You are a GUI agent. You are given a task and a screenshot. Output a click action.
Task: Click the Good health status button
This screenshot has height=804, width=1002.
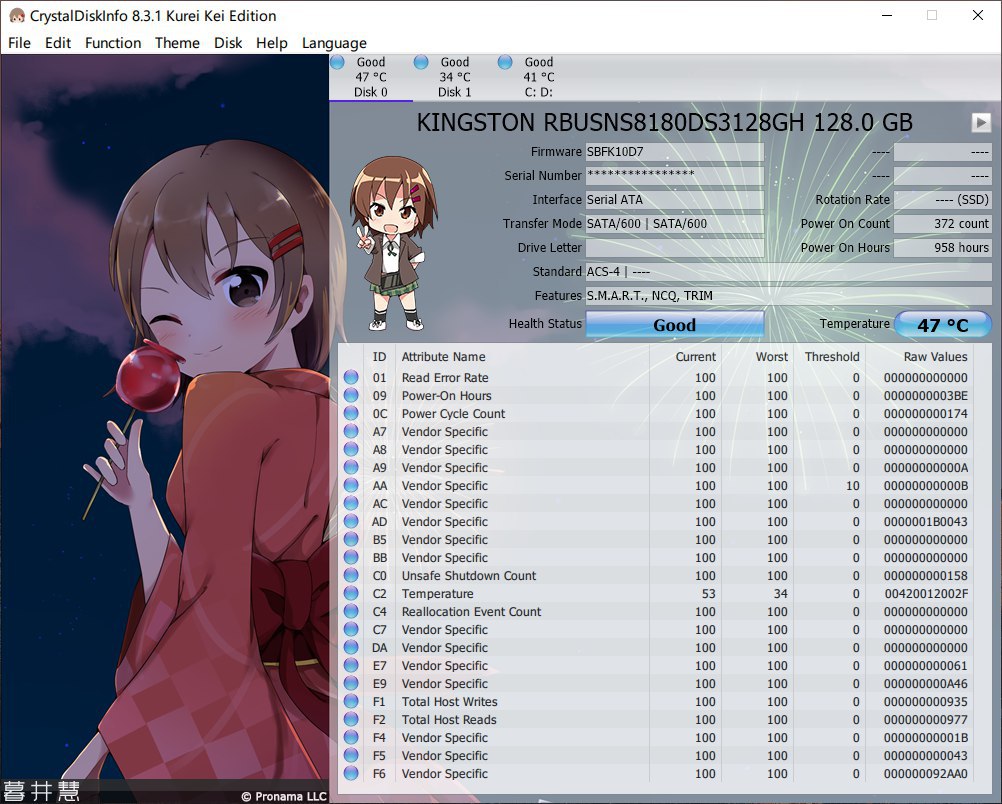point(675,324)
